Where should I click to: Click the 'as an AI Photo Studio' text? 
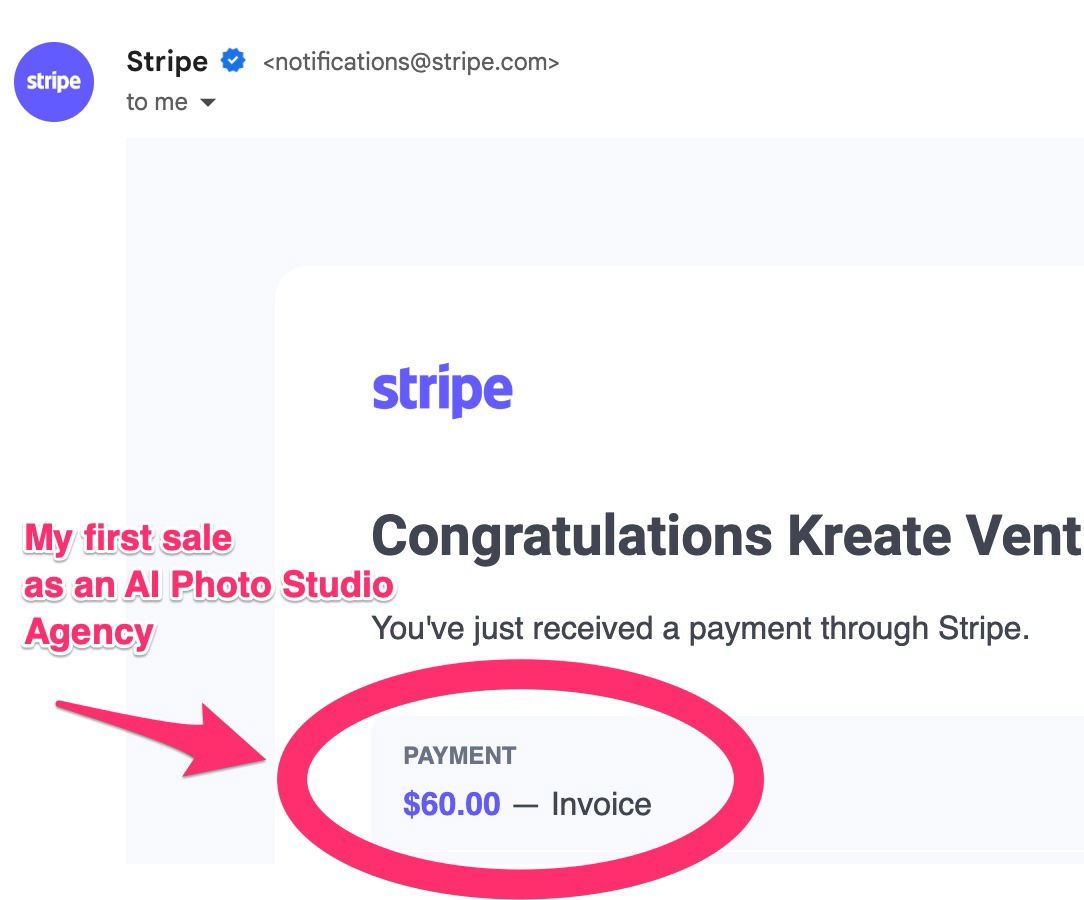click(x=208, y=585)
